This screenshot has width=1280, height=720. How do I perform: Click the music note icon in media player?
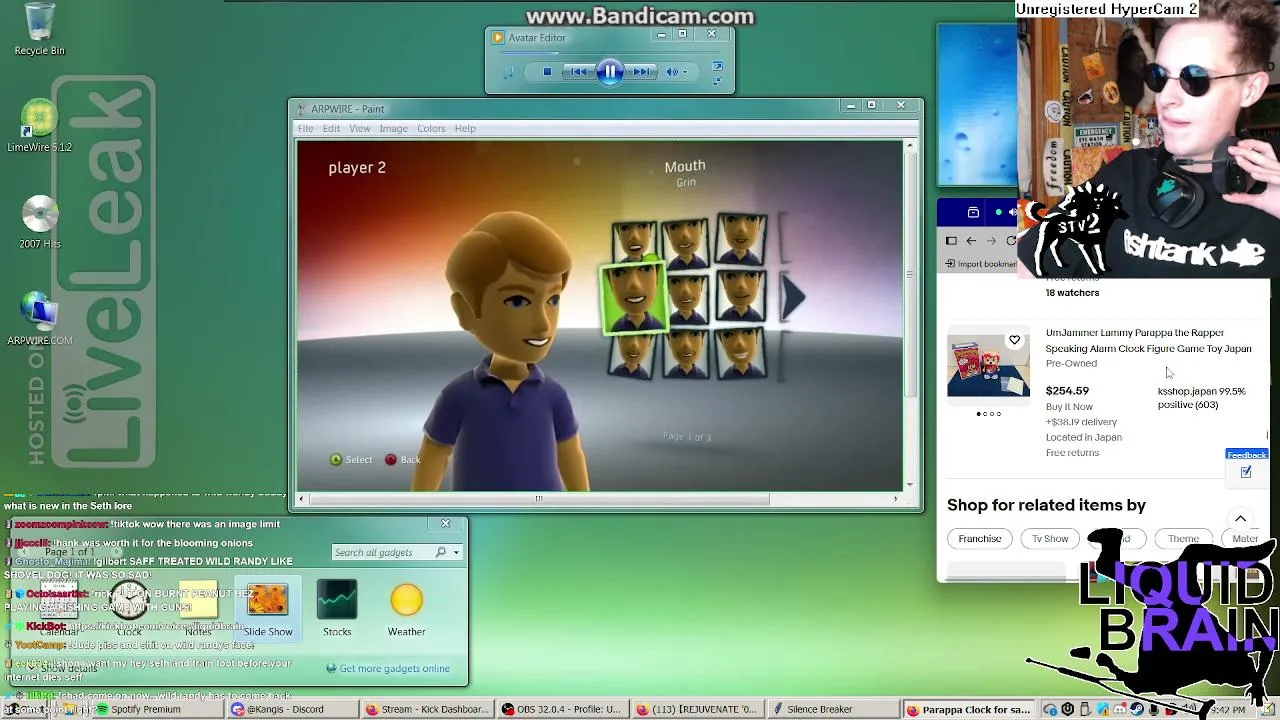point(509,72)
